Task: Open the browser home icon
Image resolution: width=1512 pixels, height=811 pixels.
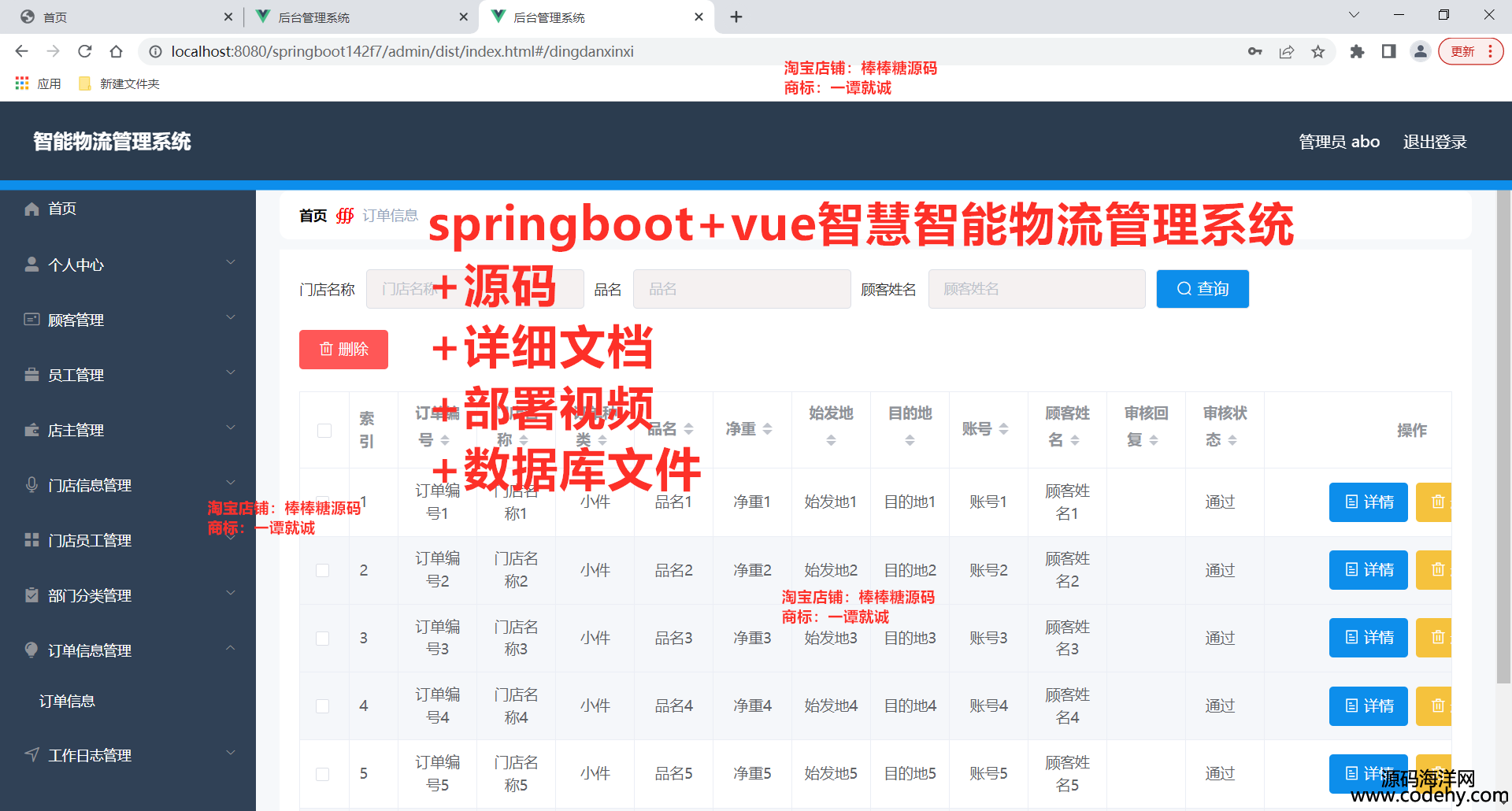Action: click(116, 51)
